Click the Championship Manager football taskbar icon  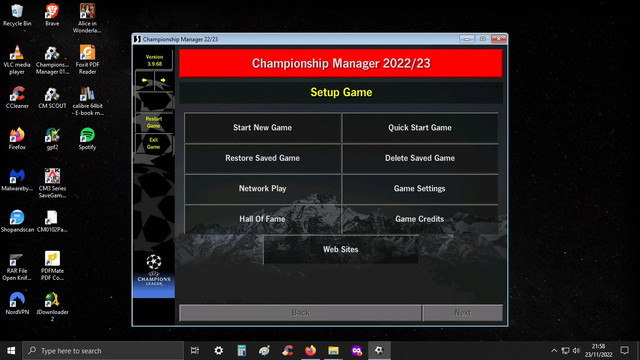click(x=379, y=351)
